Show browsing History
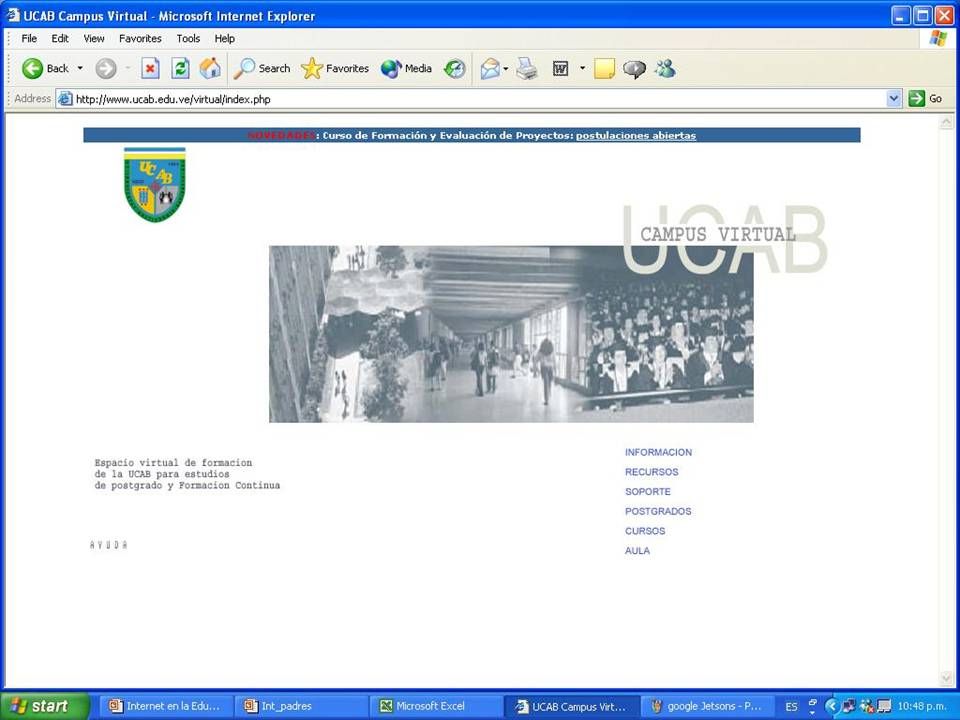The height and width of the screenshot is (720, 960). pyautogui.click(x=455, y=69)
